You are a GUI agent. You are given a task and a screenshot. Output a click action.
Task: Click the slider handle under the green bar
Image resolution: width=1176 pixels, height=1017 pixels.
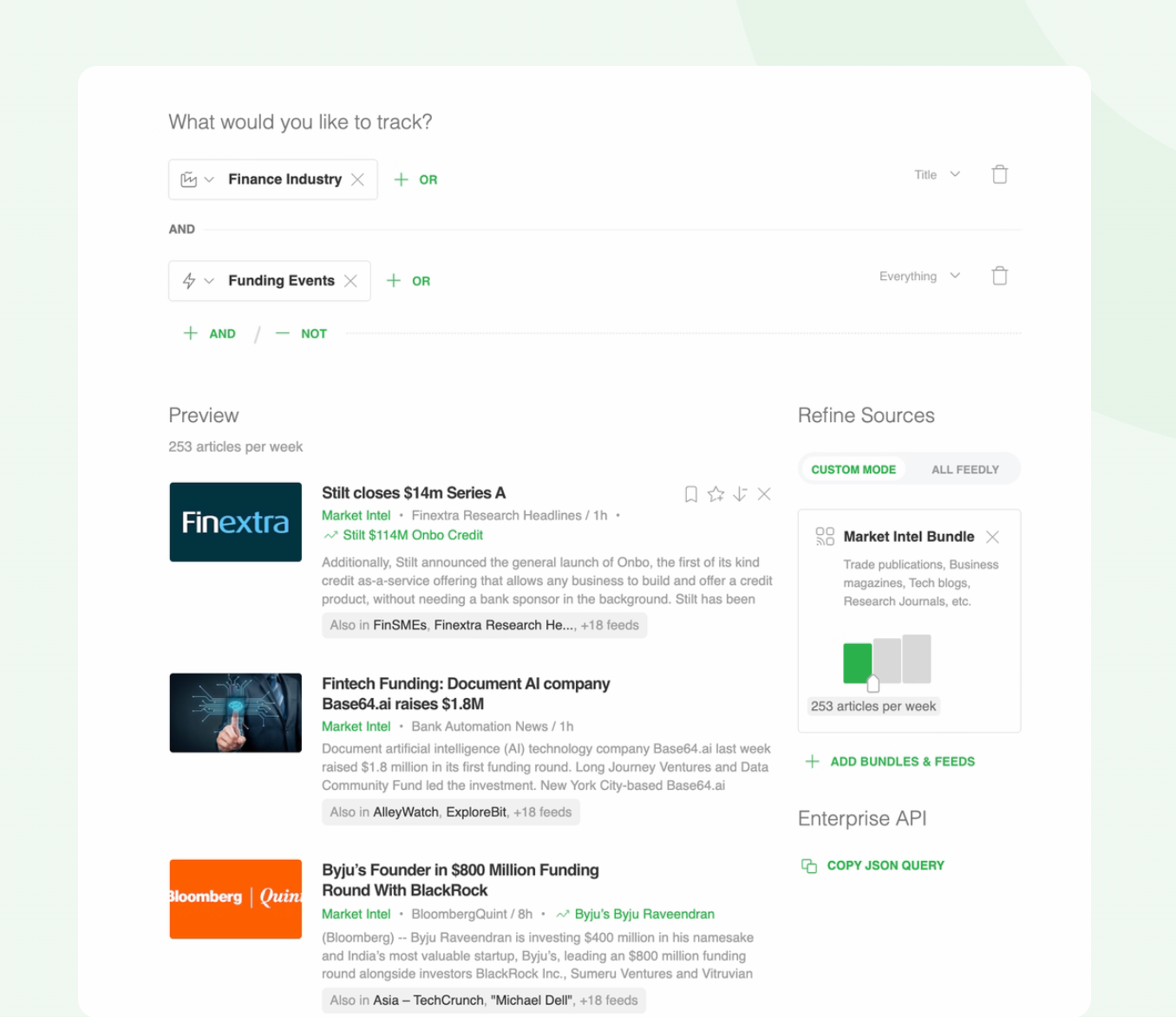point(873,684)
